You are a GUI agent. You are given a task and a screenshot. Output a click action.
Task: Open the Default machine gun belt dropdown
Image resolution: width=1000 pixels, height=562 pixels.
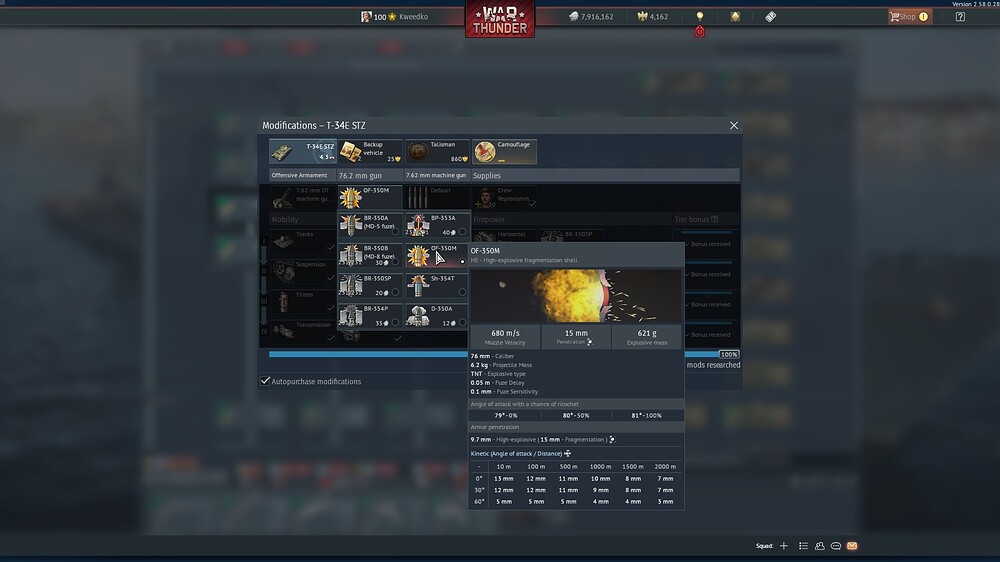[437, 198]
